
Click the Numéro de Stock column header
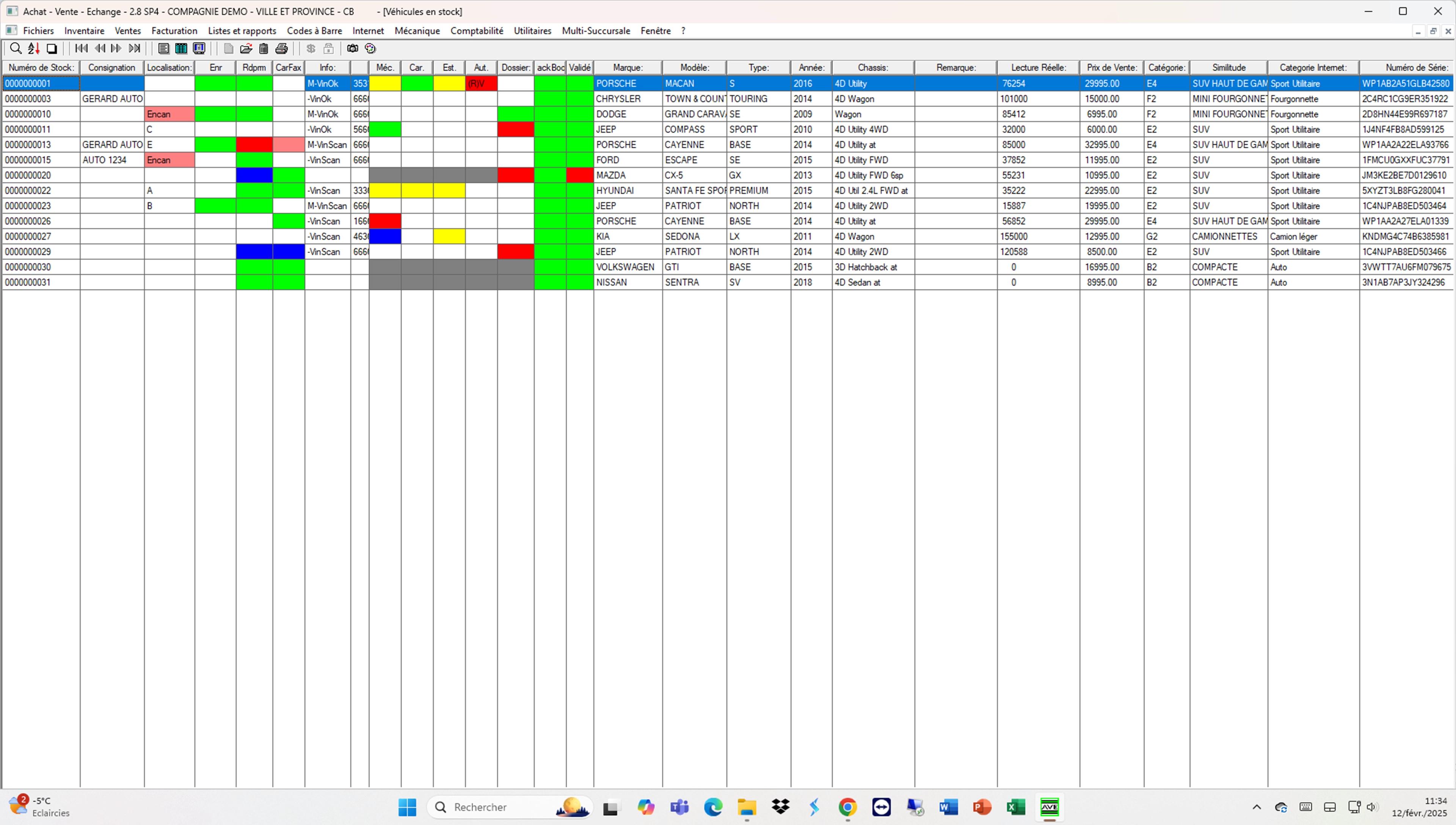coord(41,68)
